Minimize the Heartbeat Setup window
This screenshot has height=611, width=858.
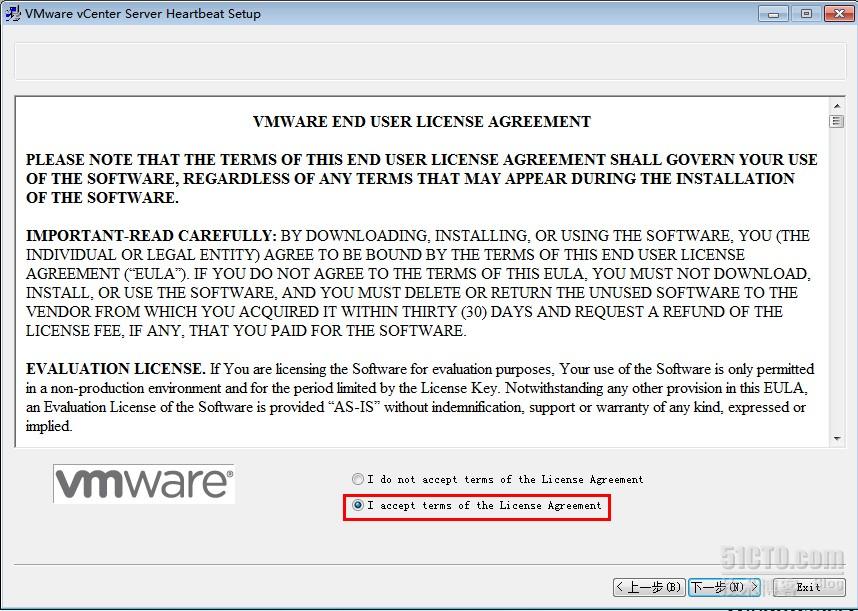pyautogui.click(x=773, y=14)
